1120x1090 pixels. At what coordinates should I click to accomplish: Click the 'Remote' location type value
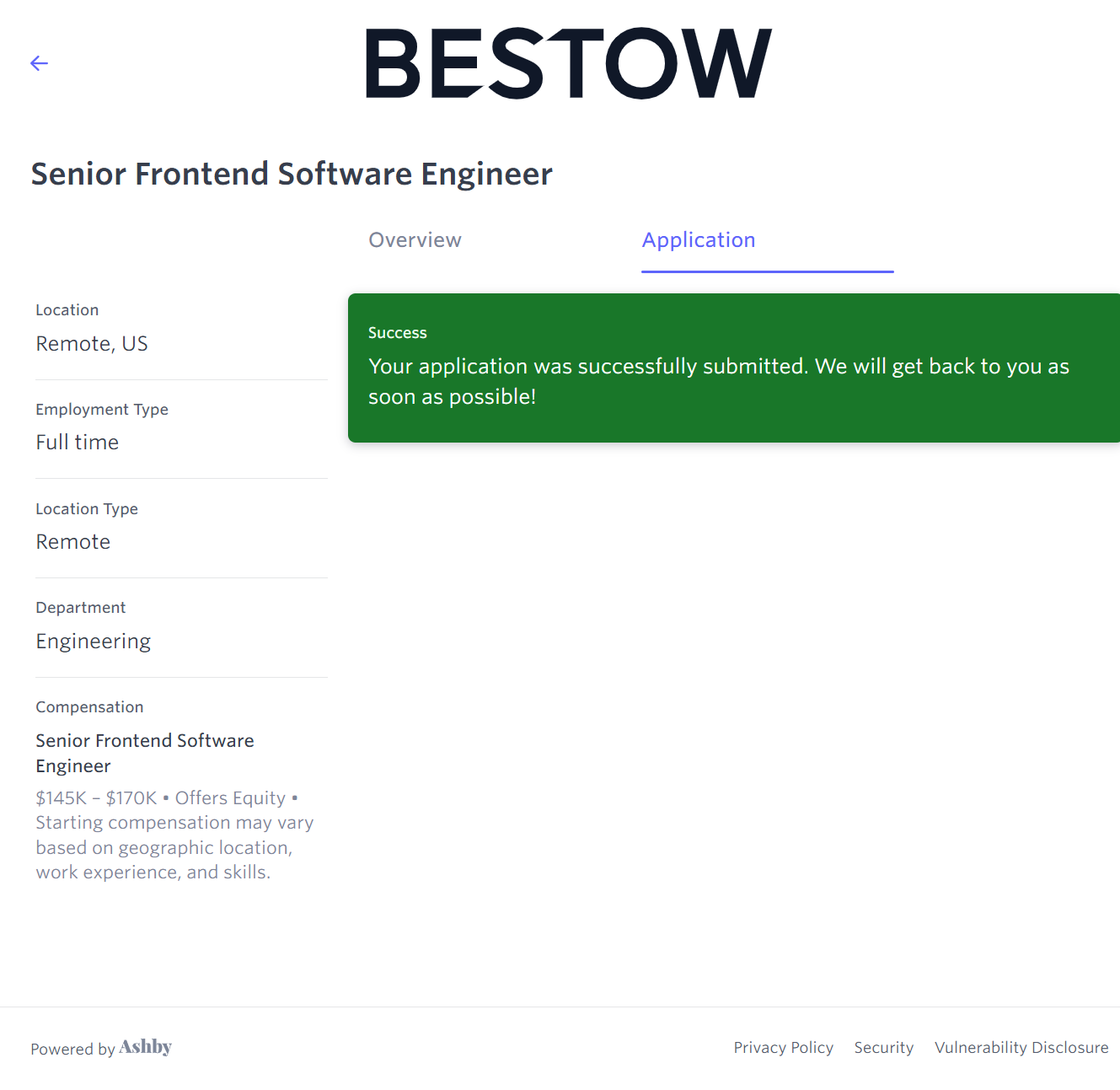click(73, 542)
